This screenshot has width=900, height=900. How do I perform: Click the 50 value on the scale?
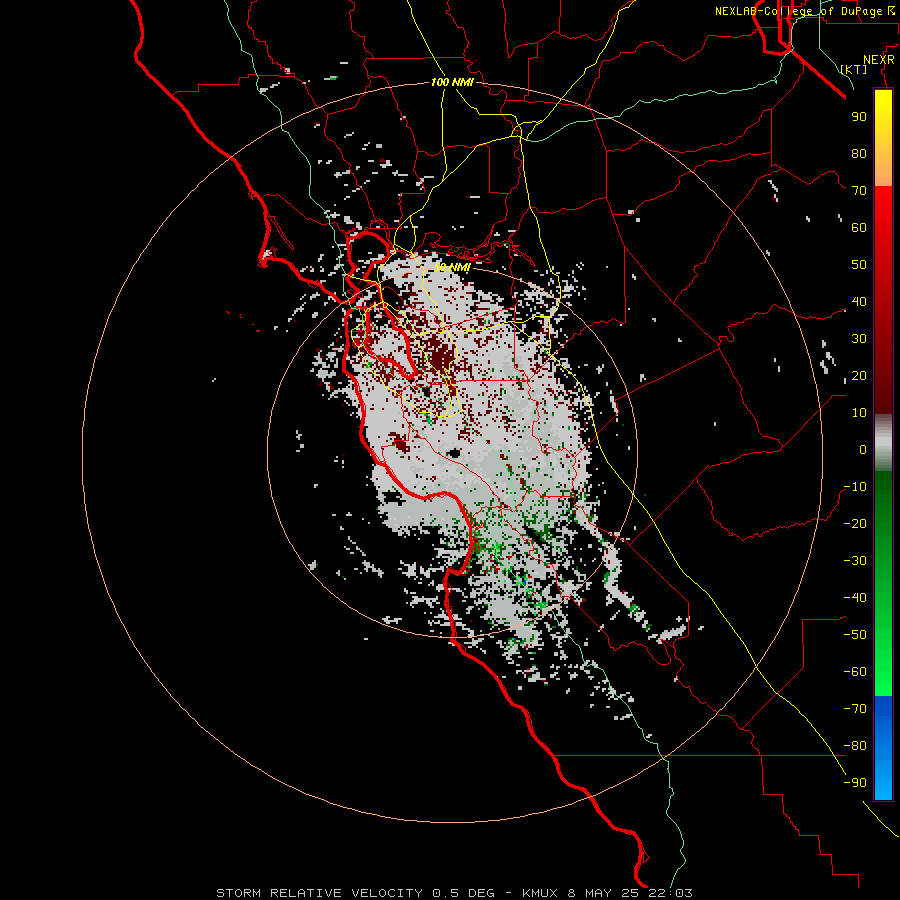(859, 265)
